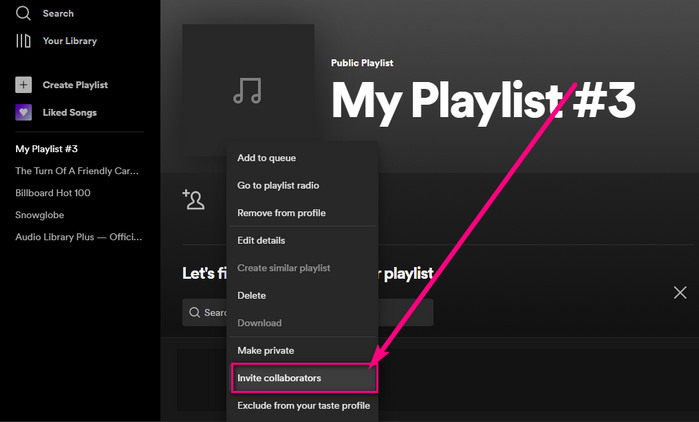This screenshot has width=699, height=422.
Task: Open Search from the sidebar label
Action: 58,13
